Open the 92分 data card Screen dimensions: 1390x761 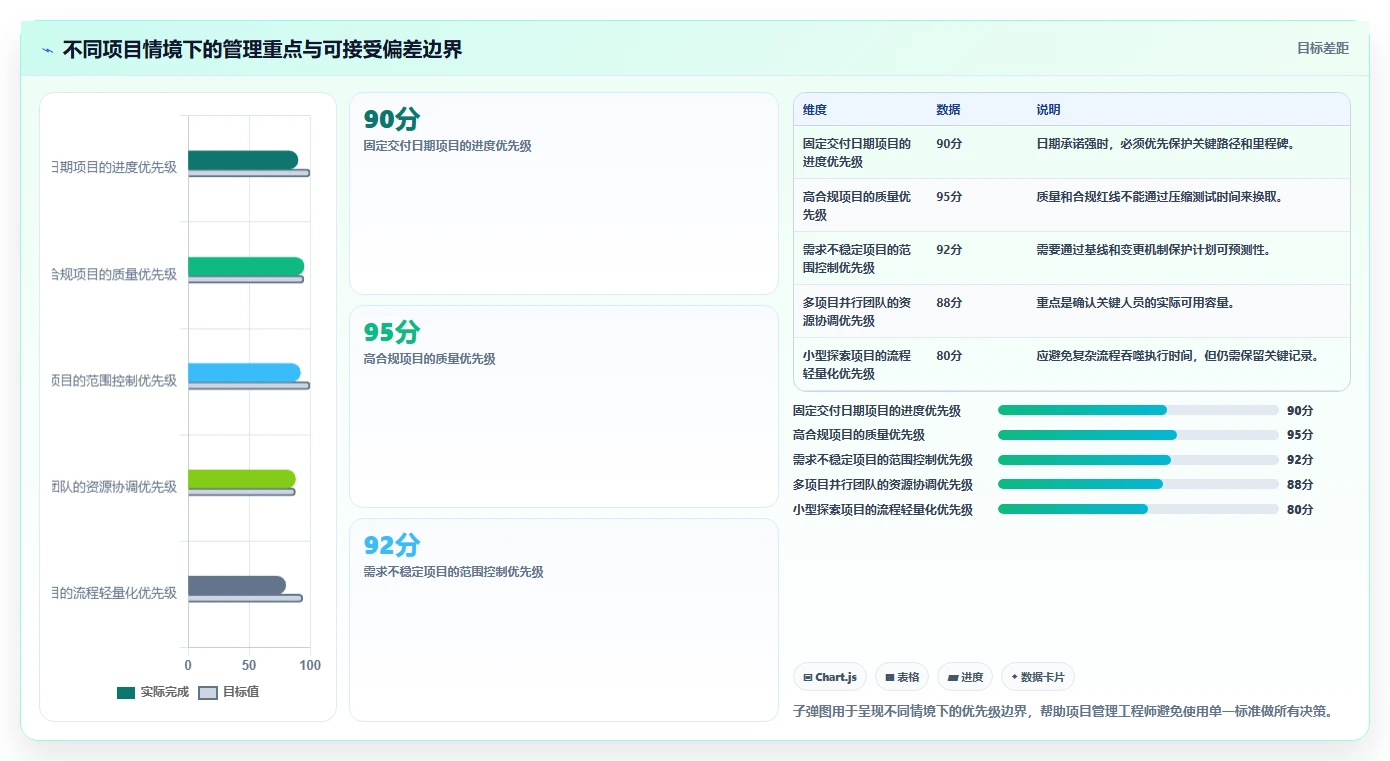(563, 619)
